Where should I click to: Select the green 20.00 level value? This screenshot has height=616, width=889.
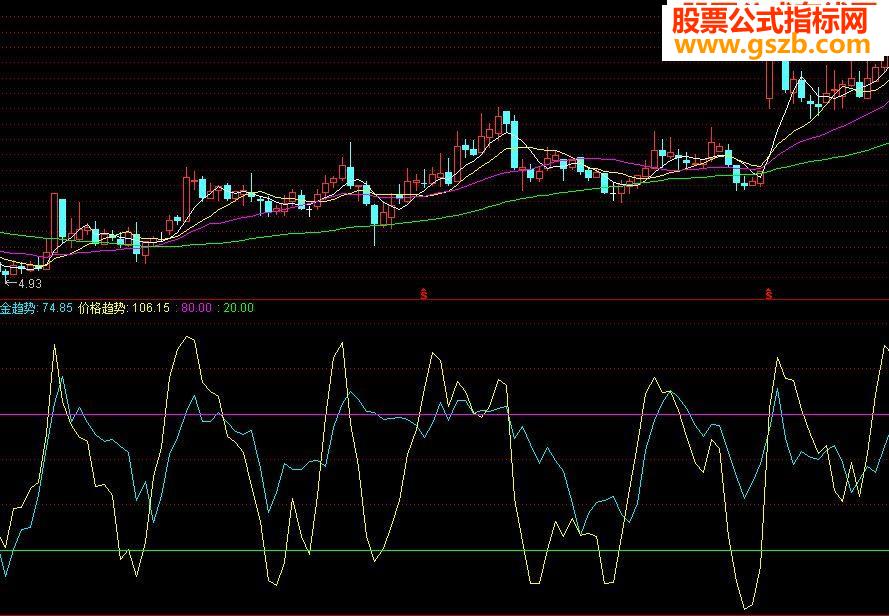238,308
